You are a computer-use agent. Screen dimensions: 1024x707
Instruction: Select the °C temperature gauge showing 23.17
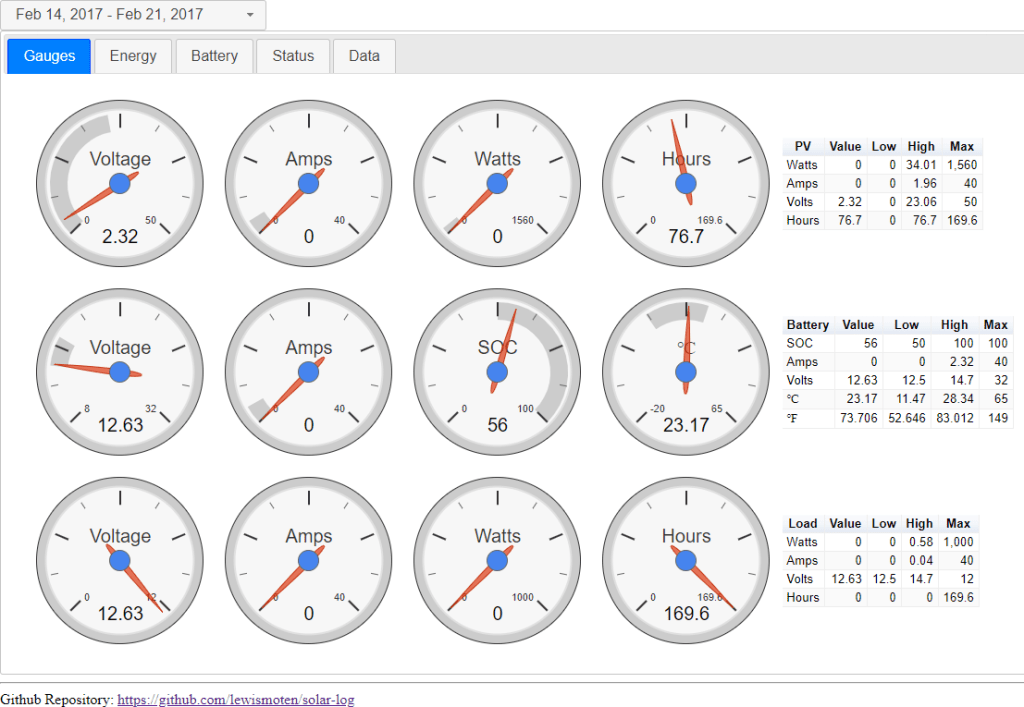686,372
